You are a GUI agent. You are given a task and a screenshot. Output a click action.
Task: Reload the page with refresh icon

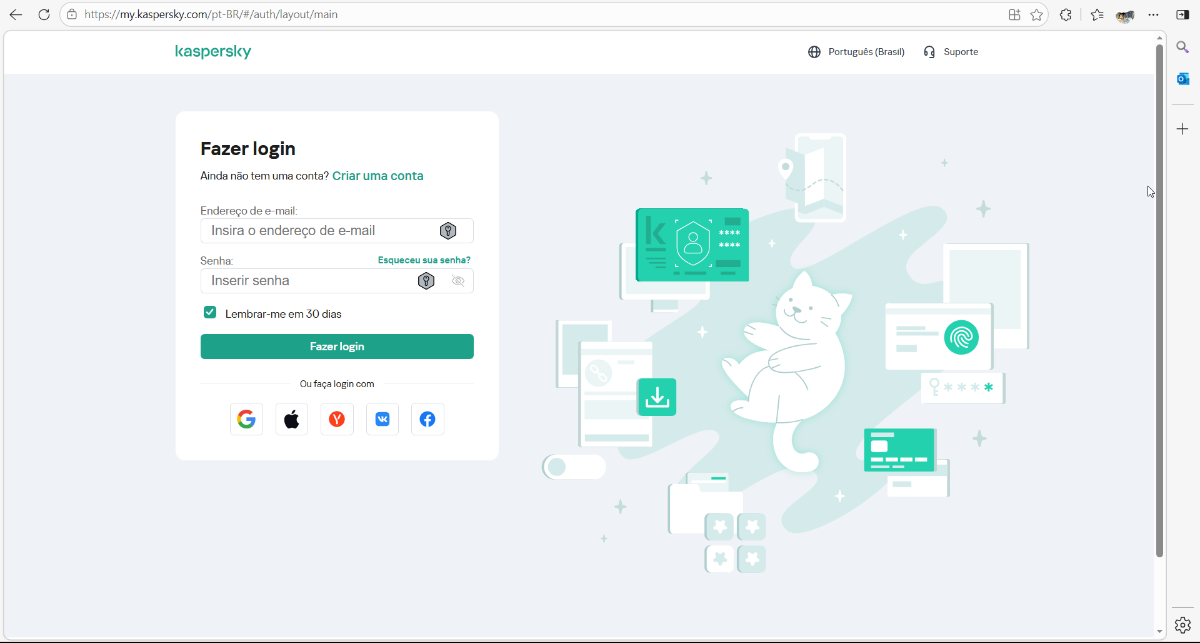click(x=44, y=15)
